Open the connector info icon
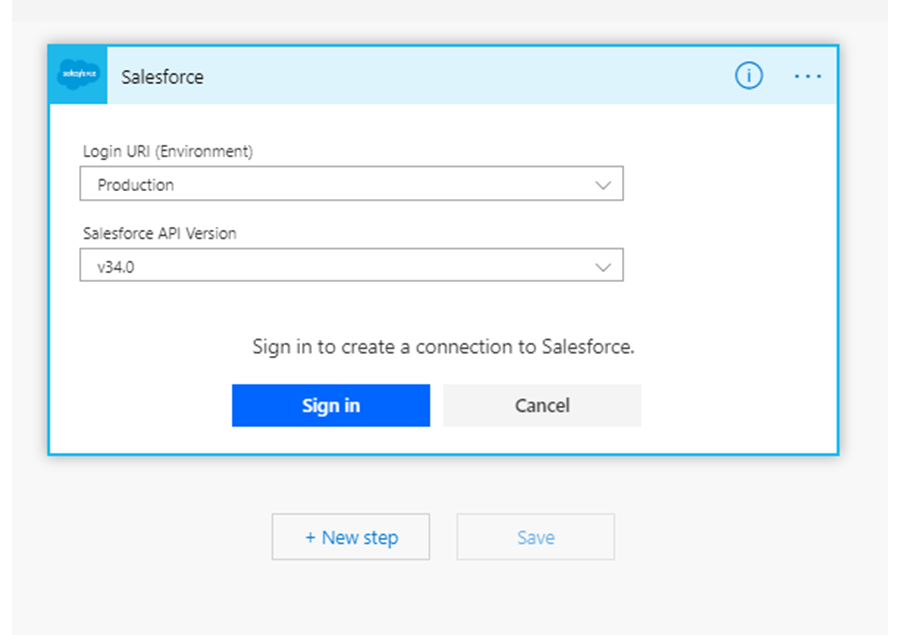This screenshot has width=900, height=635. point(748,76)
